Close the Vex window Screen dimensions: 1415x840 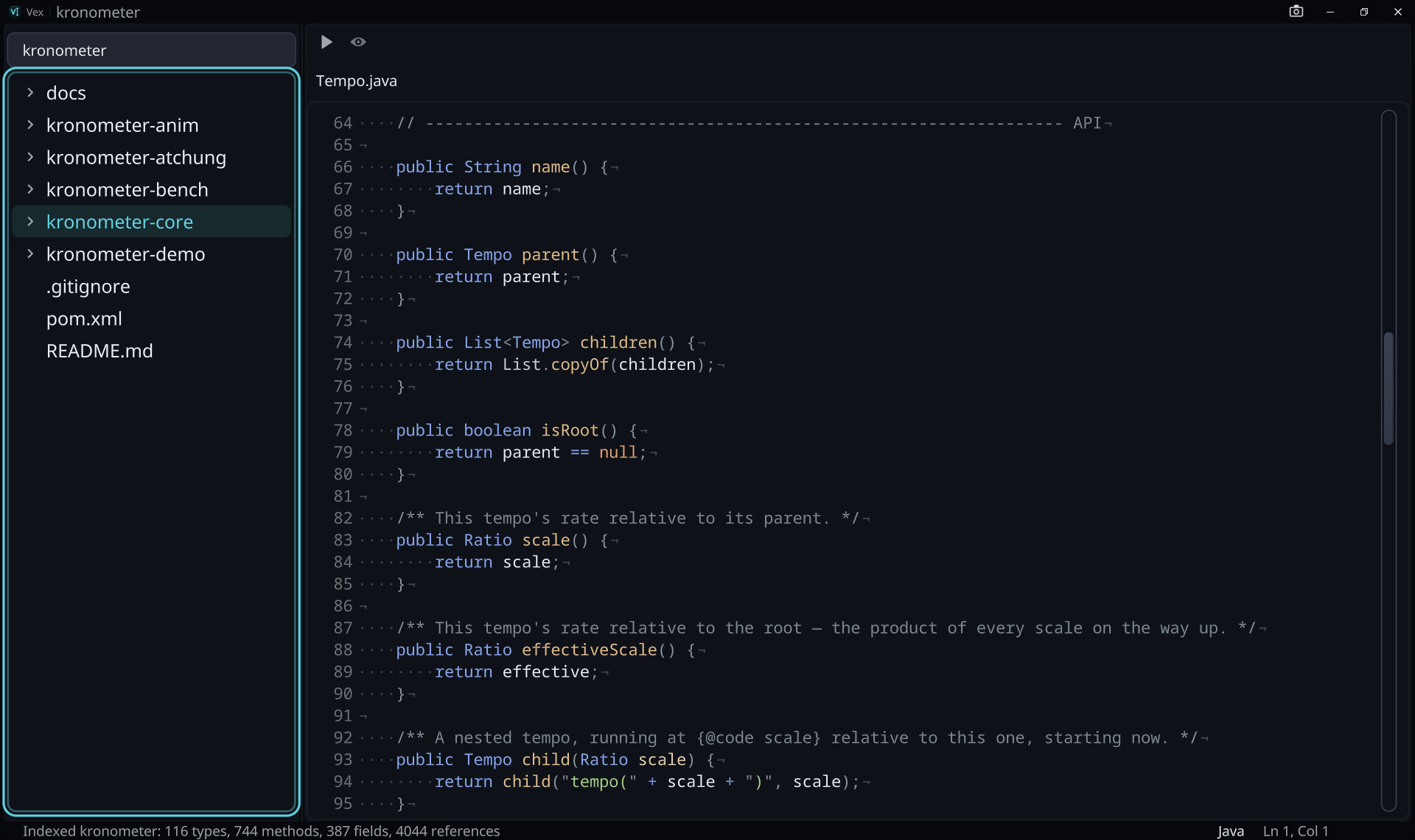pos(1398,12)
